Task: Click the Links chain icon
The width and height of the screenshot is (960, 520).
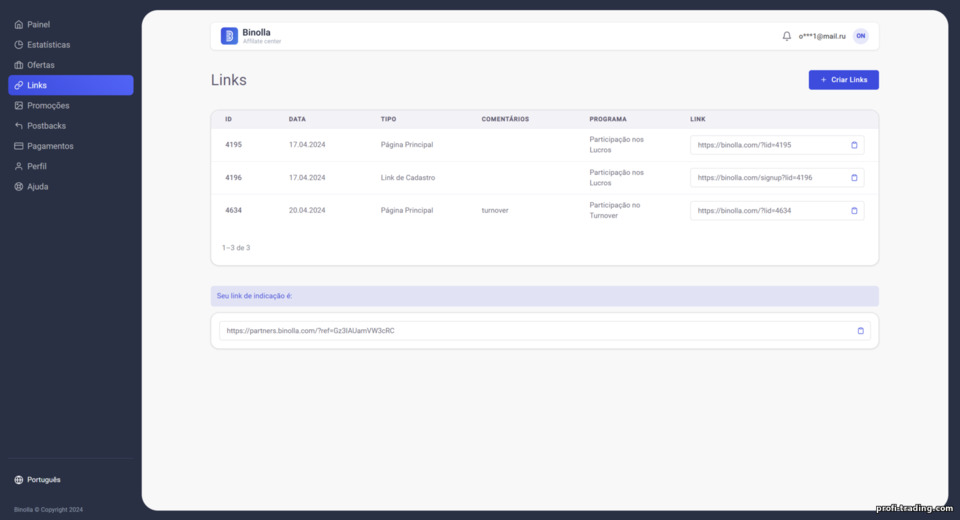Action: click(x=18, y=85)
